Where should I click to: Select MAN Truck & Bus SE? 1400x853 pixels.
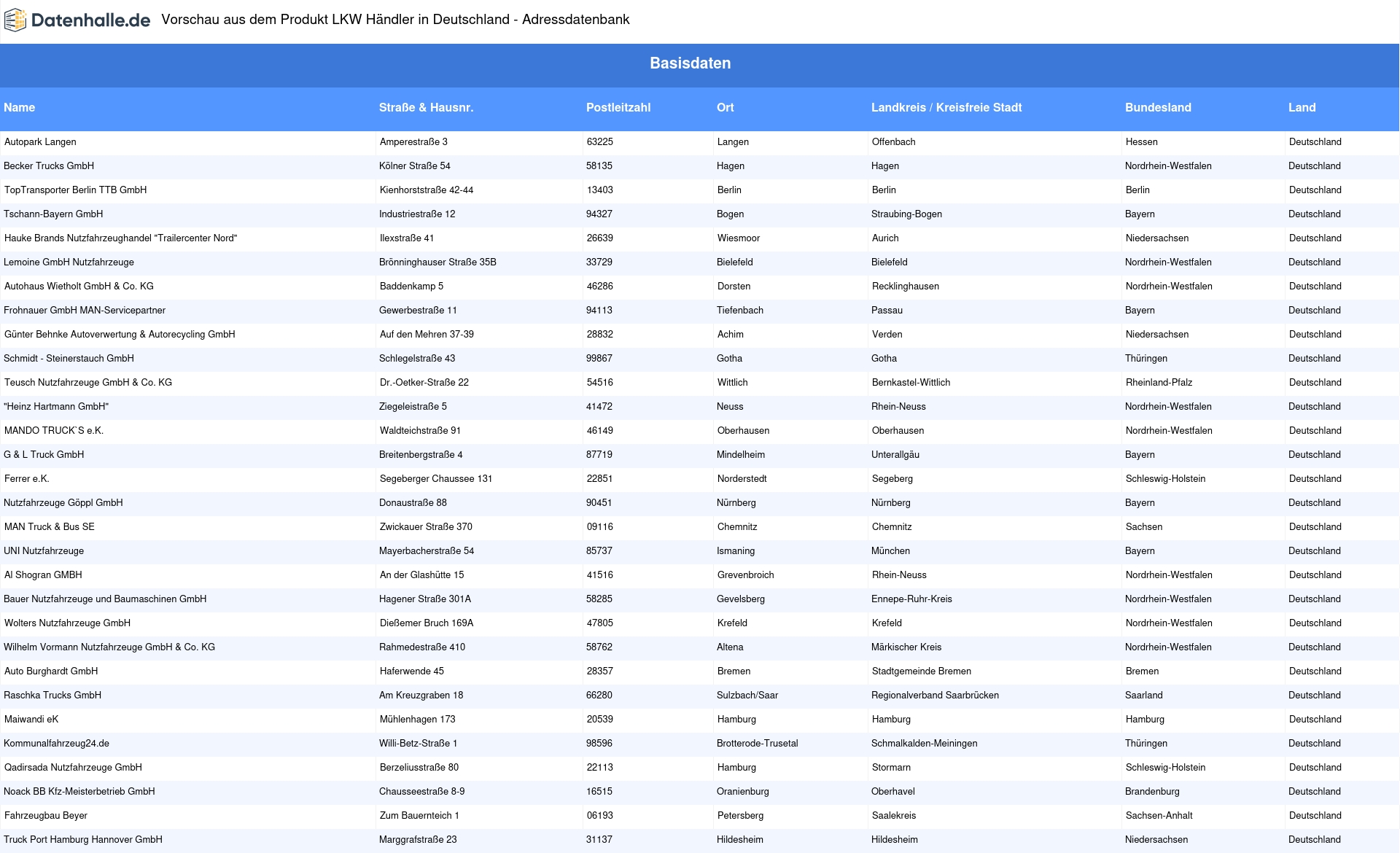[49, 527]
